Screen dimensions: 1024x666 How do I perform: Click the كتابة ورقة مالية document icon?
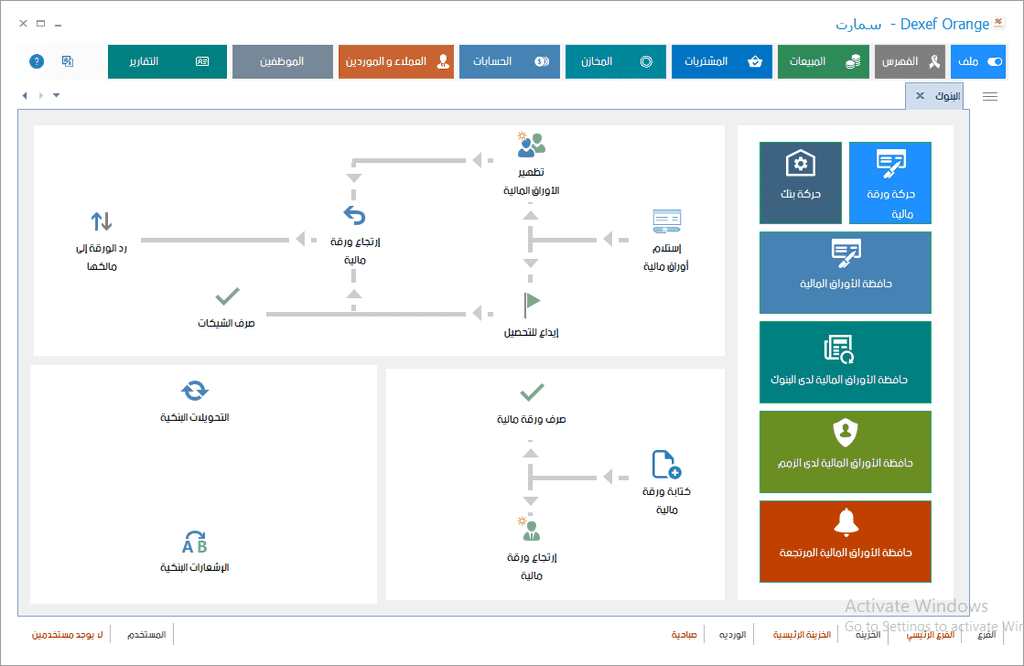[x=666, y=464]
